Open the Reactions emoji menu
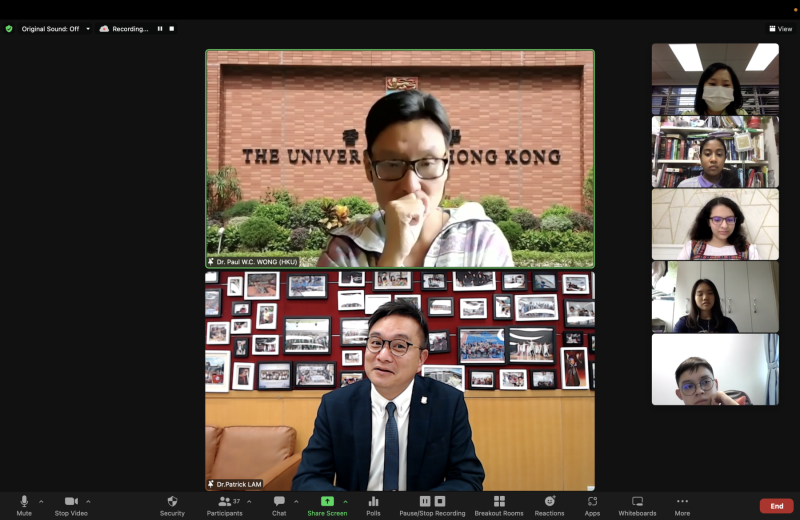Screen dimensions: 800x520 click(549, 505)
